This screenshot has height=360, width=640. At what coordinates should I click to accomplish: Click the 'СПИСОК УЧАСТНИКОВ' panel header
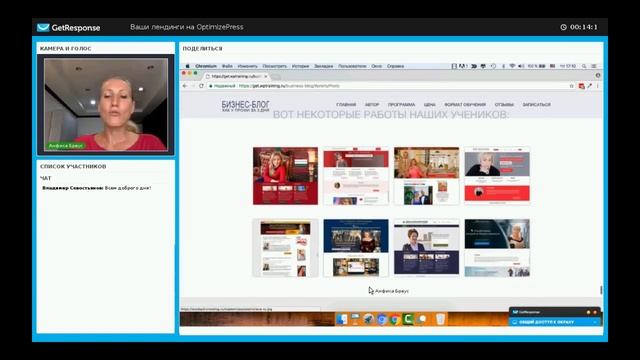coord(73,167)
